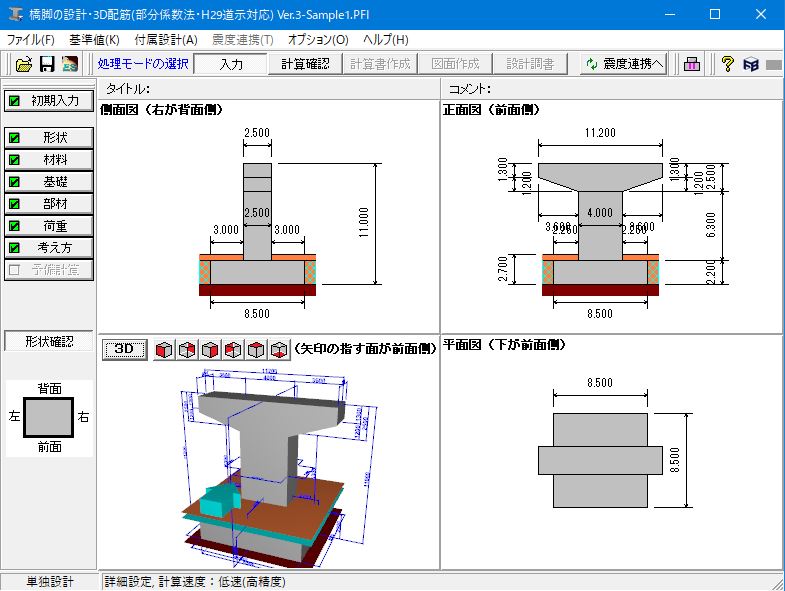The height and width of the screenshot is (591, 785).
Task: Select the cube view with red bottom face
Action: pyautogui.click(x=279, y=350)
